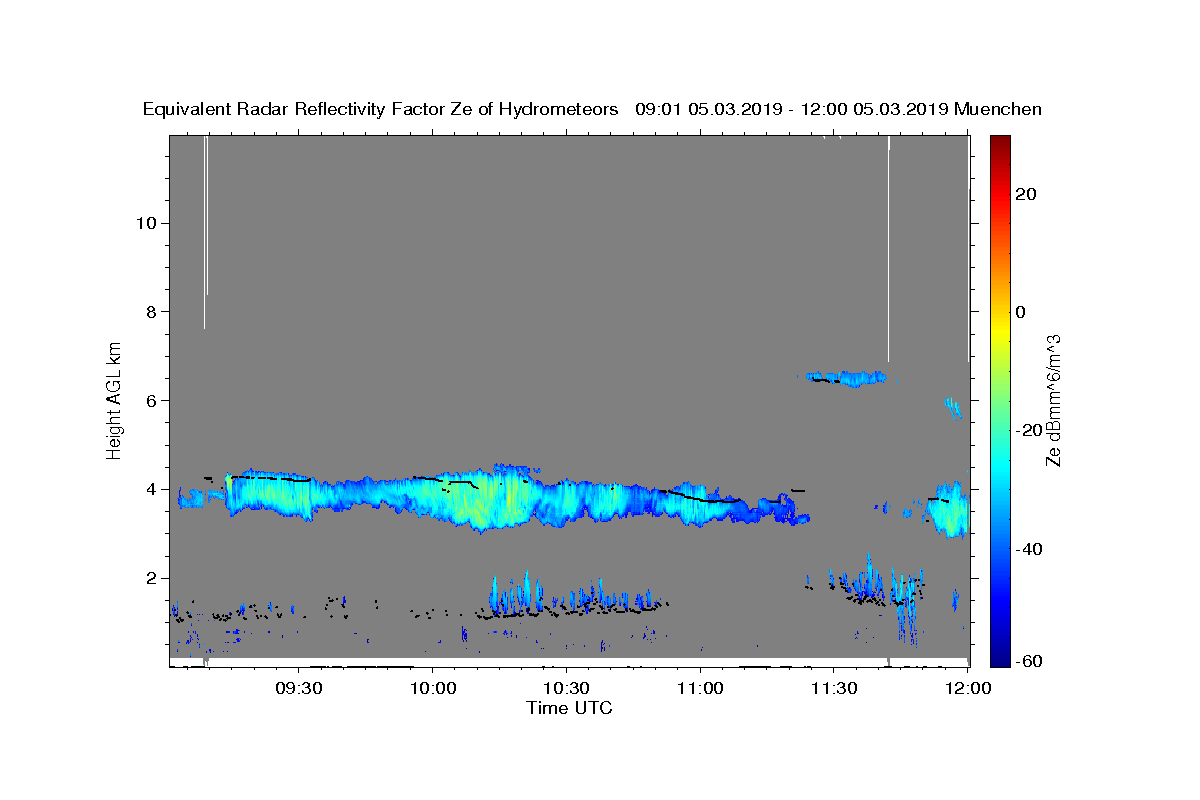Viewport: 1200px width, 800px height.
Task: Click the height axis value 4
Action: click(150, 489)
